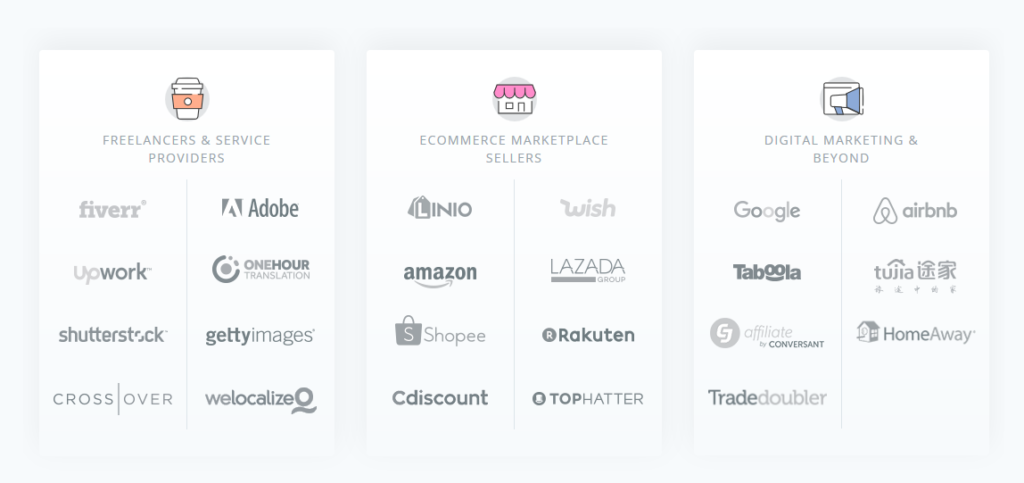This screenshot has width=1024, height=483.
Task: Click the megaphone digital marketing icon
Action: 842,99
